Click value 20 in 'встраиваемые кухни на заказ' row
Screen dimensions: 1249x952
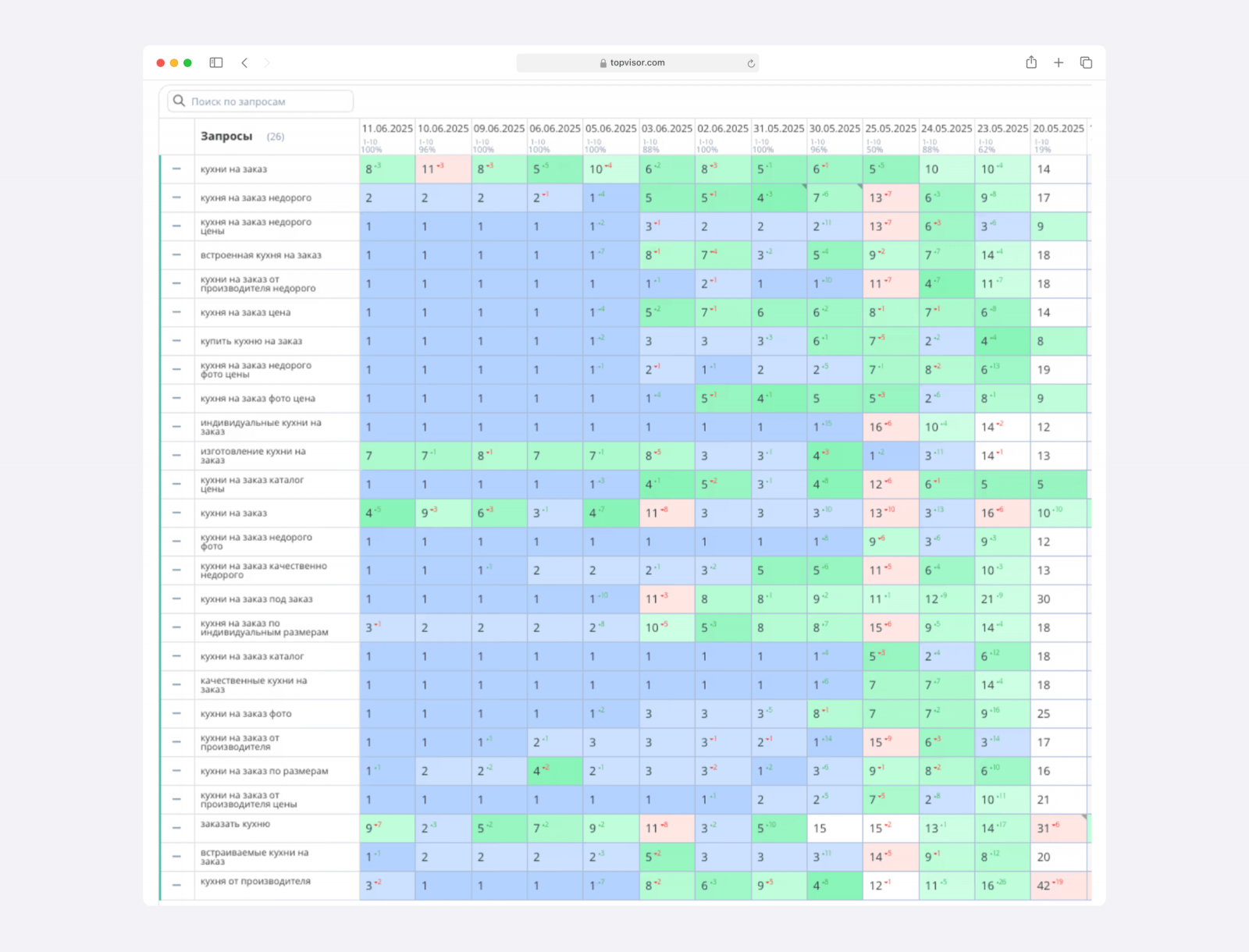pyautogui.click(x=1044, y=857)
